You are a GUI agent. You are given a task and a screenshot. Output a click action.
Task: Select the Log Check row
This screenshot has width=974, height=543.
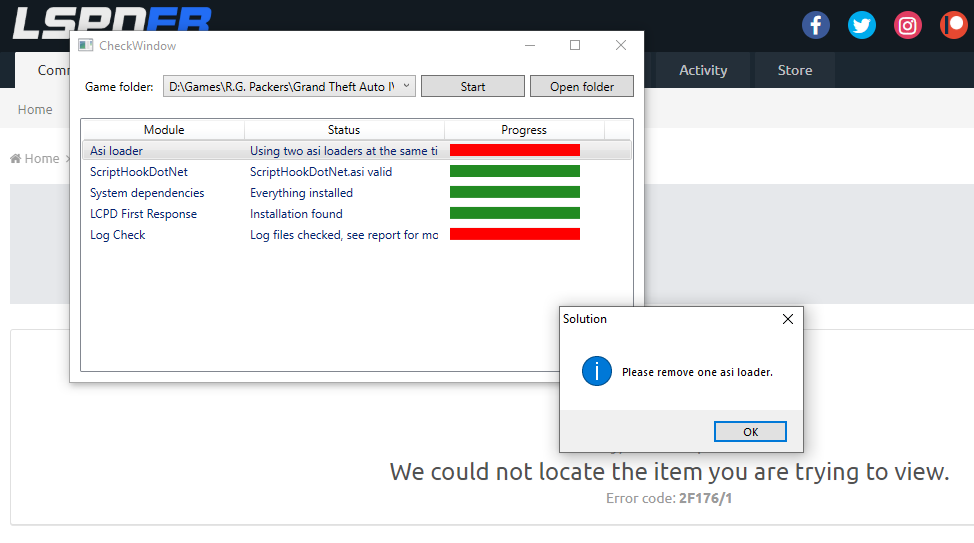pyautogui.click(x=357, y=235)
